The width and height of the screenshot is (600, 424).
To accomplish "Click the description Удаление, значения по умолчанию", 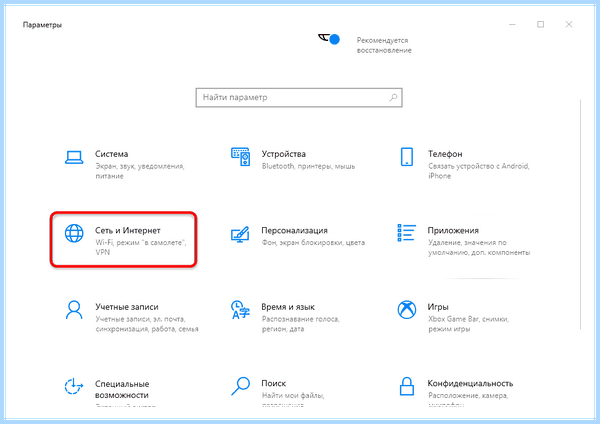I will pos(479,248).
